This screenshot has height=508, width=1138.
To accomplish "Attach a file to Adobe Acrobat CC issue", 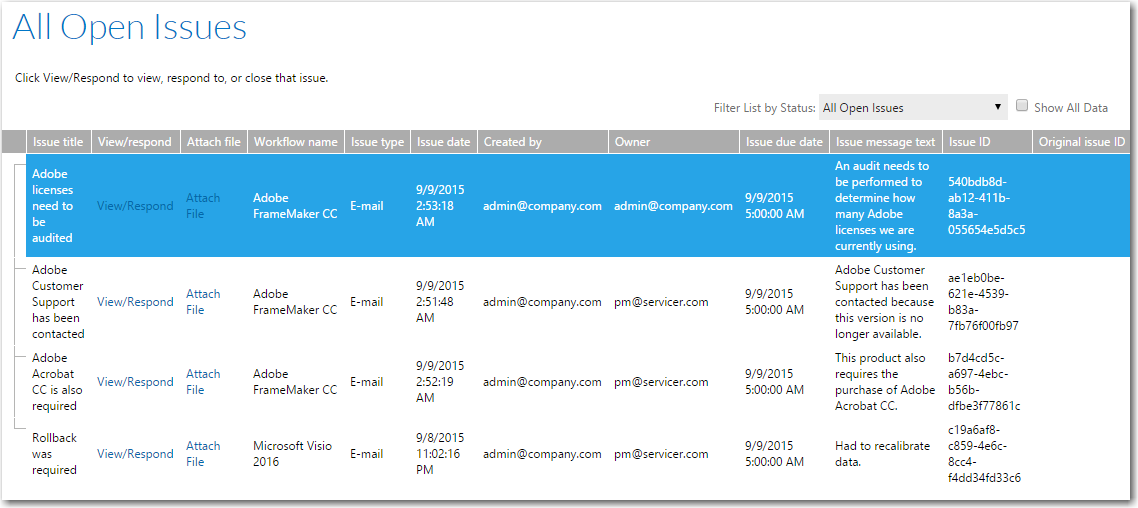I will 203,382.
